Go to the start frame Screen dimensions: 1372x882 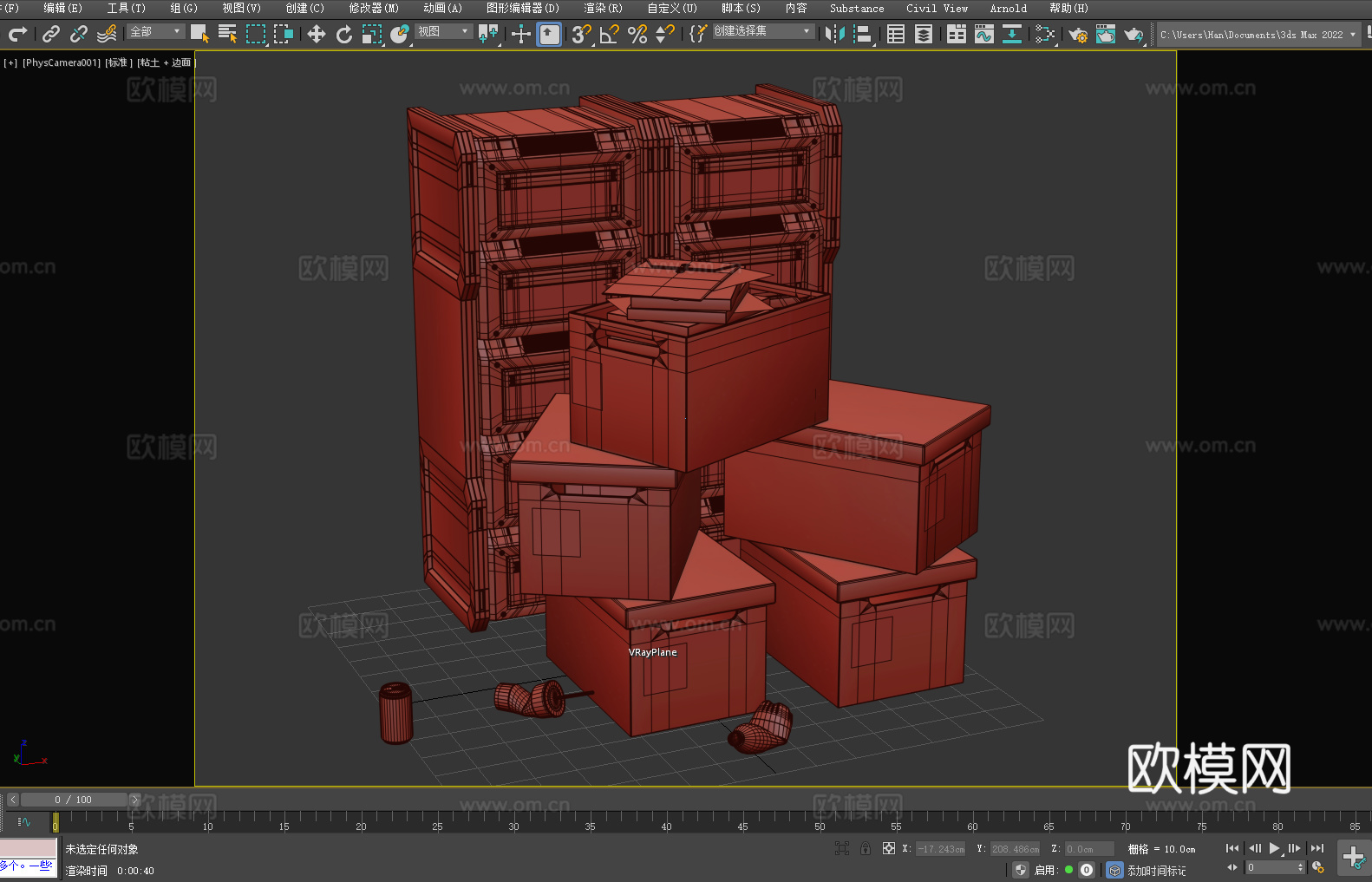pos(1232,848)
